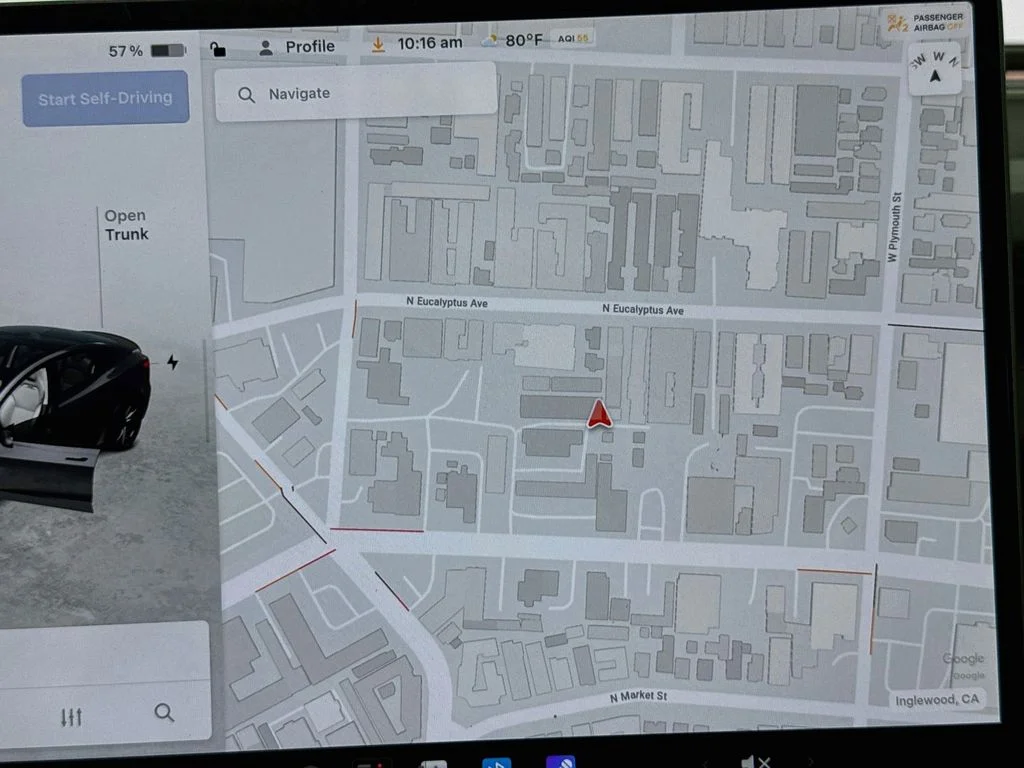Tap the 57% battery indicator

click(147, 51)
